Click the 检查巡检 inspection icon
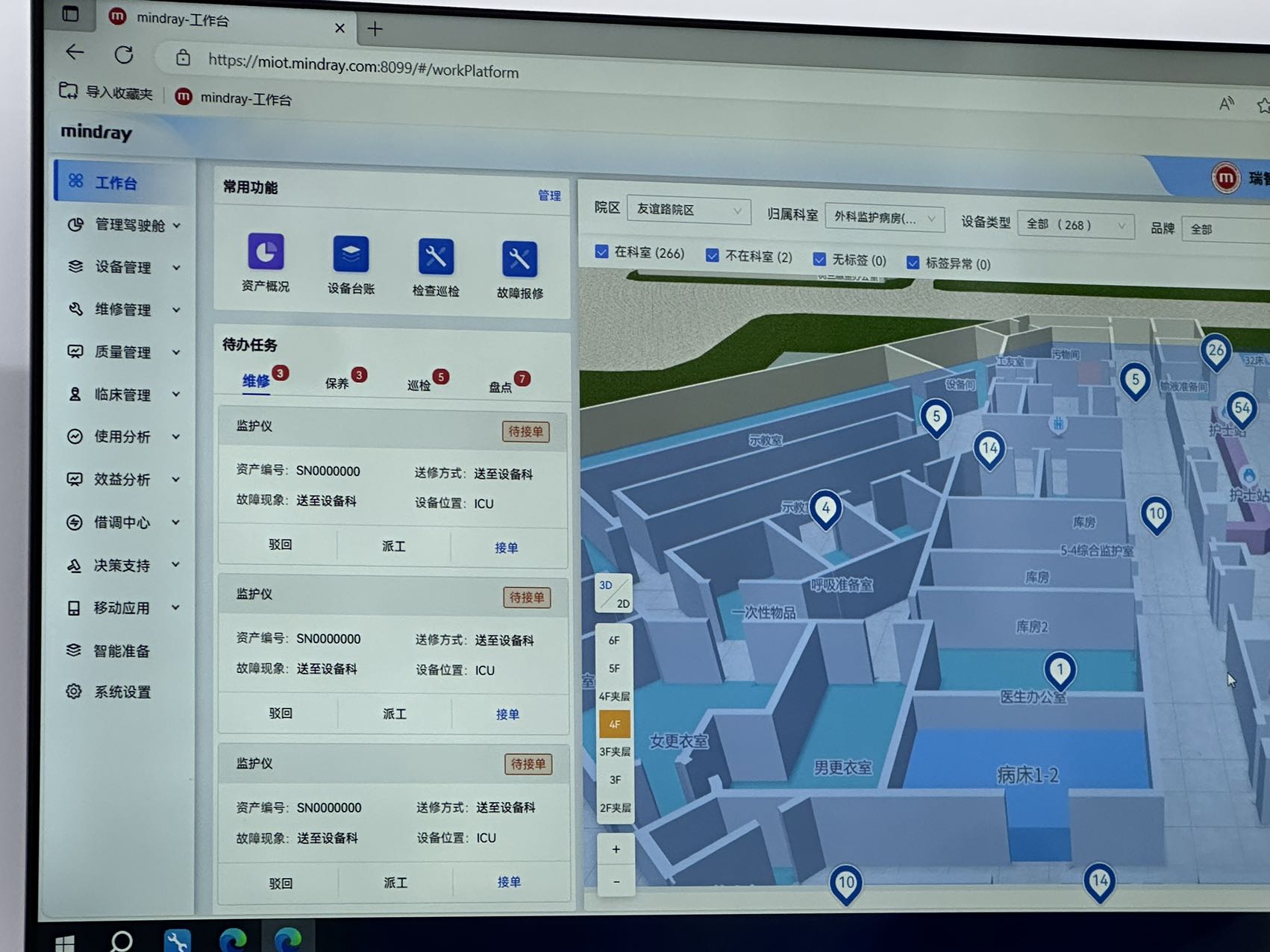 click(x=436, y=257)
